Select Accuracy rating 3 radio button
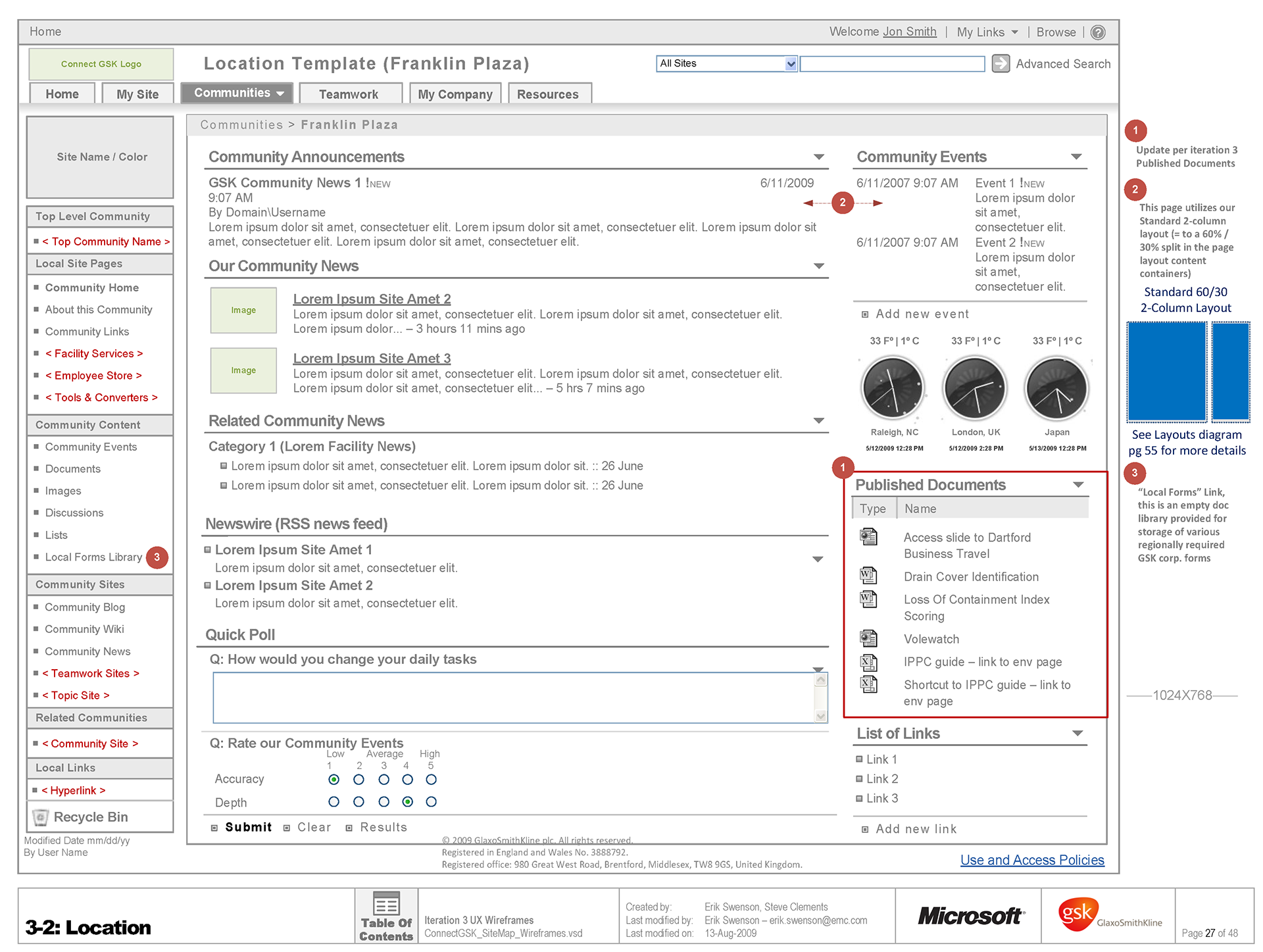 (x=384, y=780)
